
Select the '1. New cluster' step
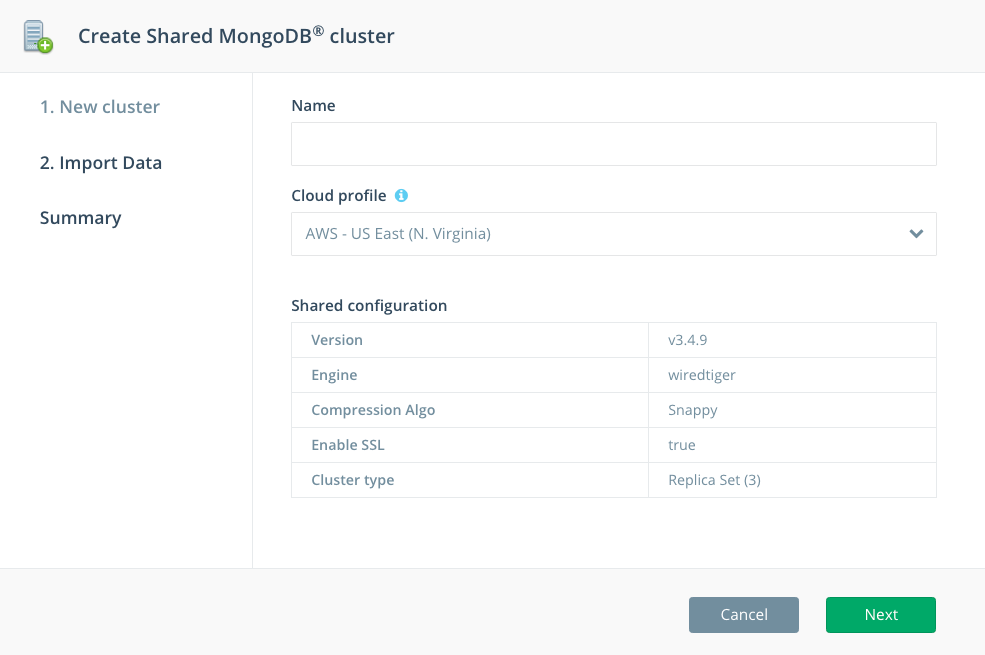coord(100,107)
